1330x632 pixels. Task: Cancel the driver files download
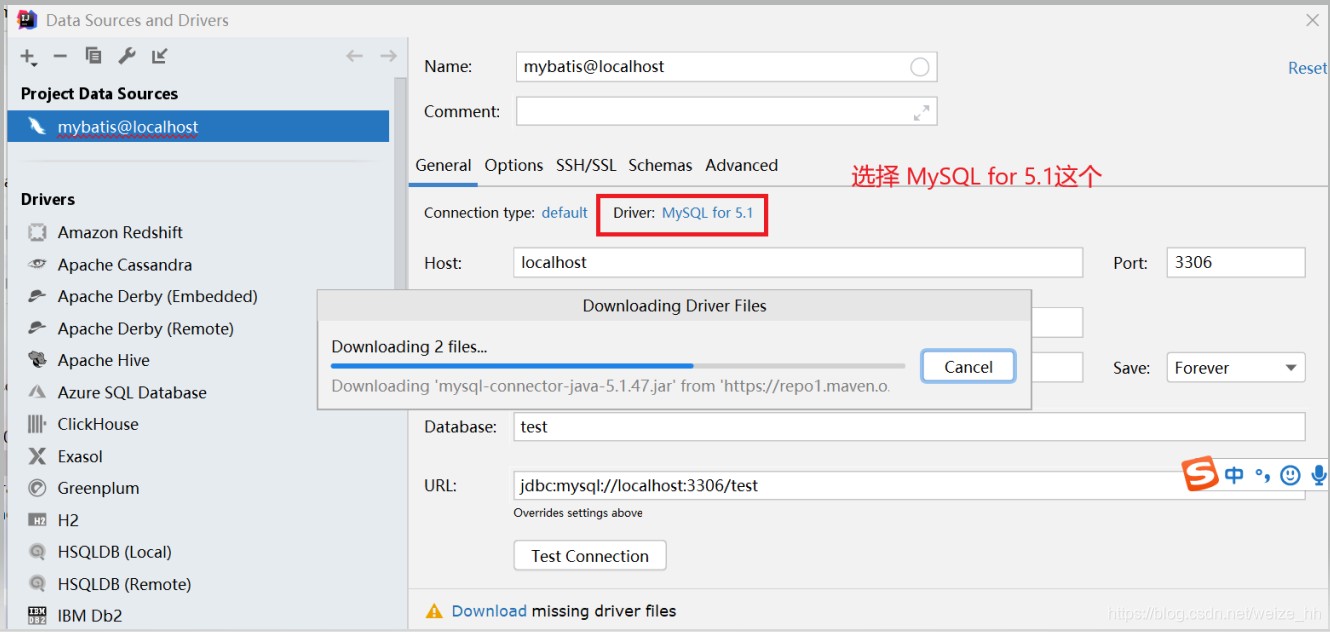[968, 367]
